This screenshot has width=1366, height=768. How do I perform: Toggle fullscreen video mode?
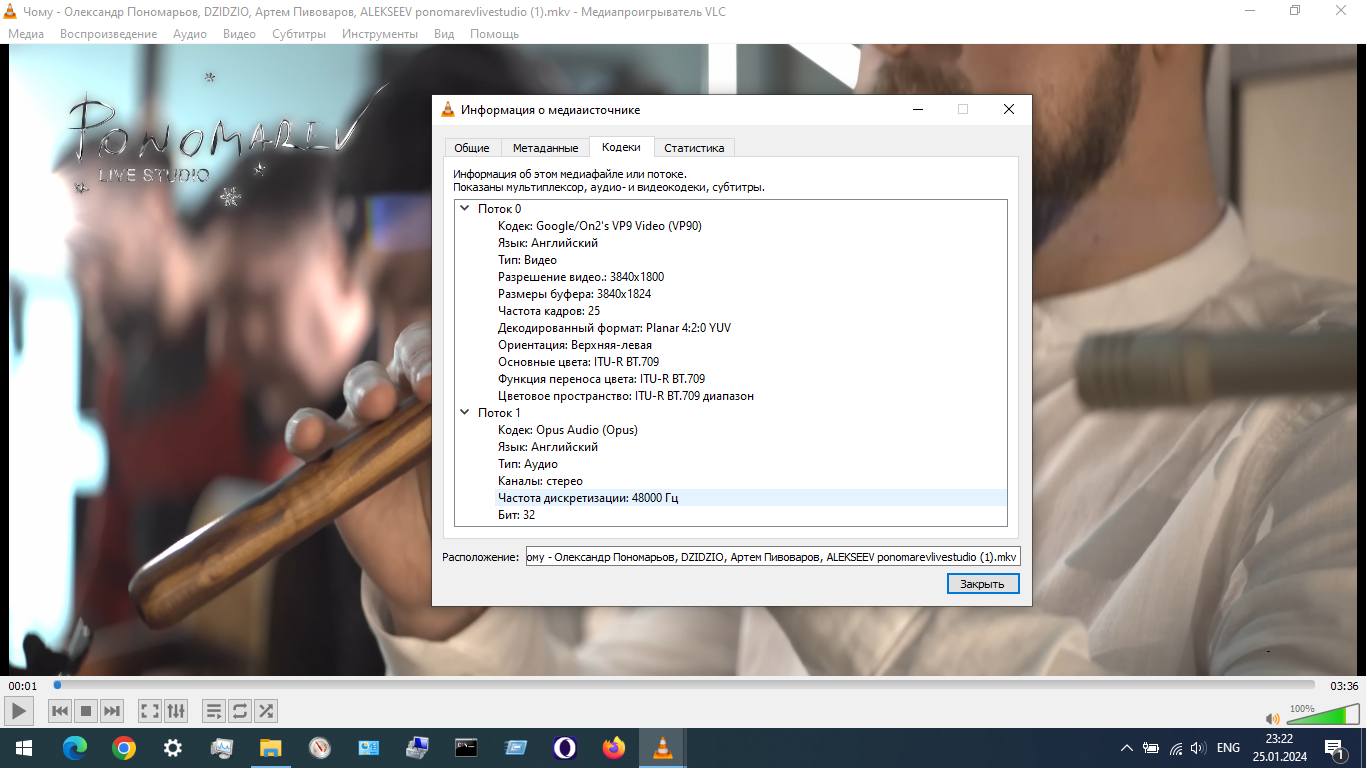pyautogui.click(x=150, y=711)
